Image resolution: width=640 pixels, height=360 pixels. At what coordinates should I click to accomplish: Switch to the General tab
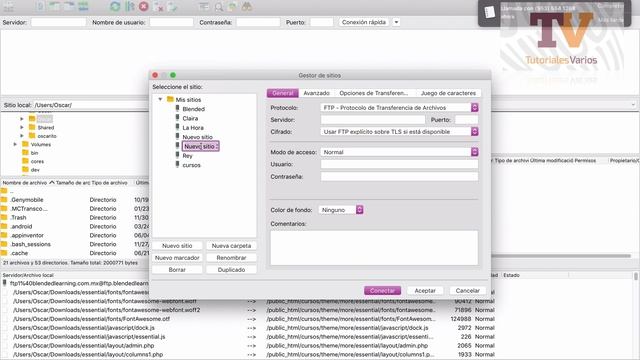pyautogui.click(x=282, y=93)
